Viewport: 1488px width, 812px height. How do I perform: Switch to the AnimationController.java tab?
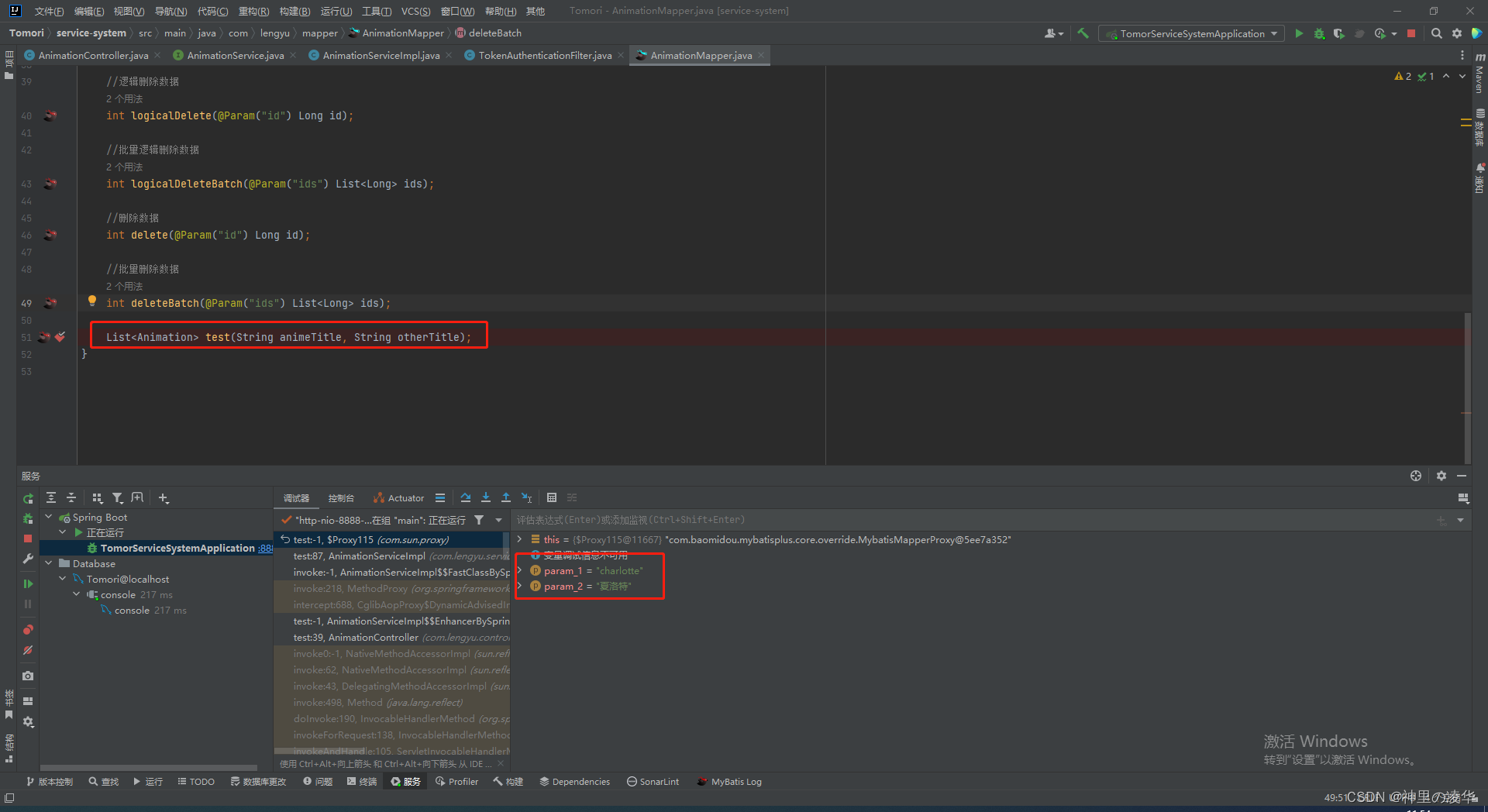tap(93, 55)
